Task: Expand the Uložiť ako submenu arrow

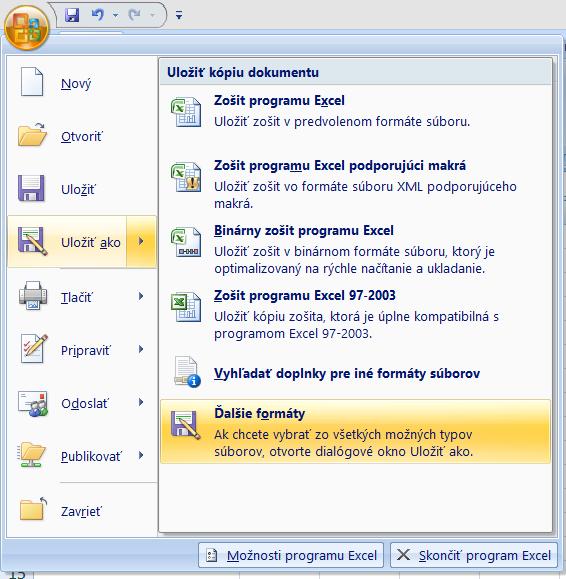Action: coord(141,241)
